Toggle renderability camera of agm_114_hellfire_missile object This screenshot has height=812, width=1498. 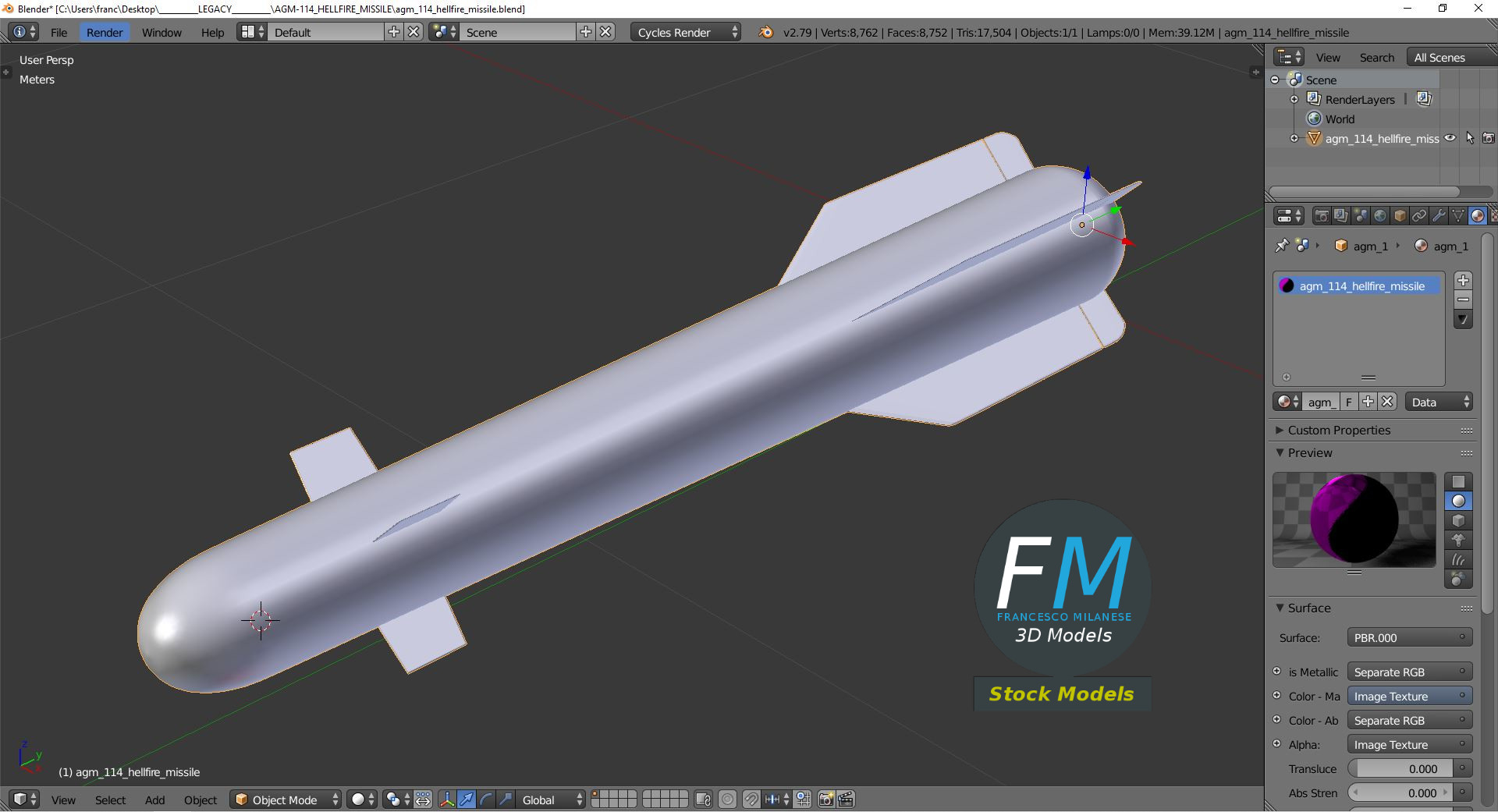click(x=1489, y=138)
